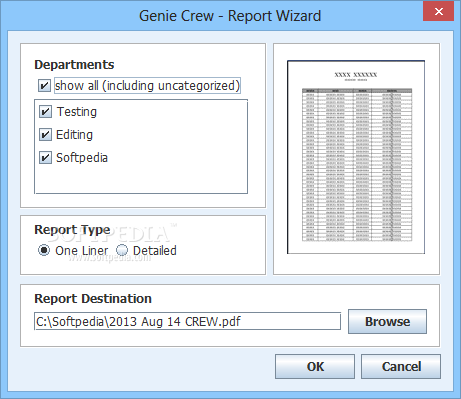The height and width of the screenshot is (399, 461).
Task: Select the Detailed report type
Action: (122, 250)
